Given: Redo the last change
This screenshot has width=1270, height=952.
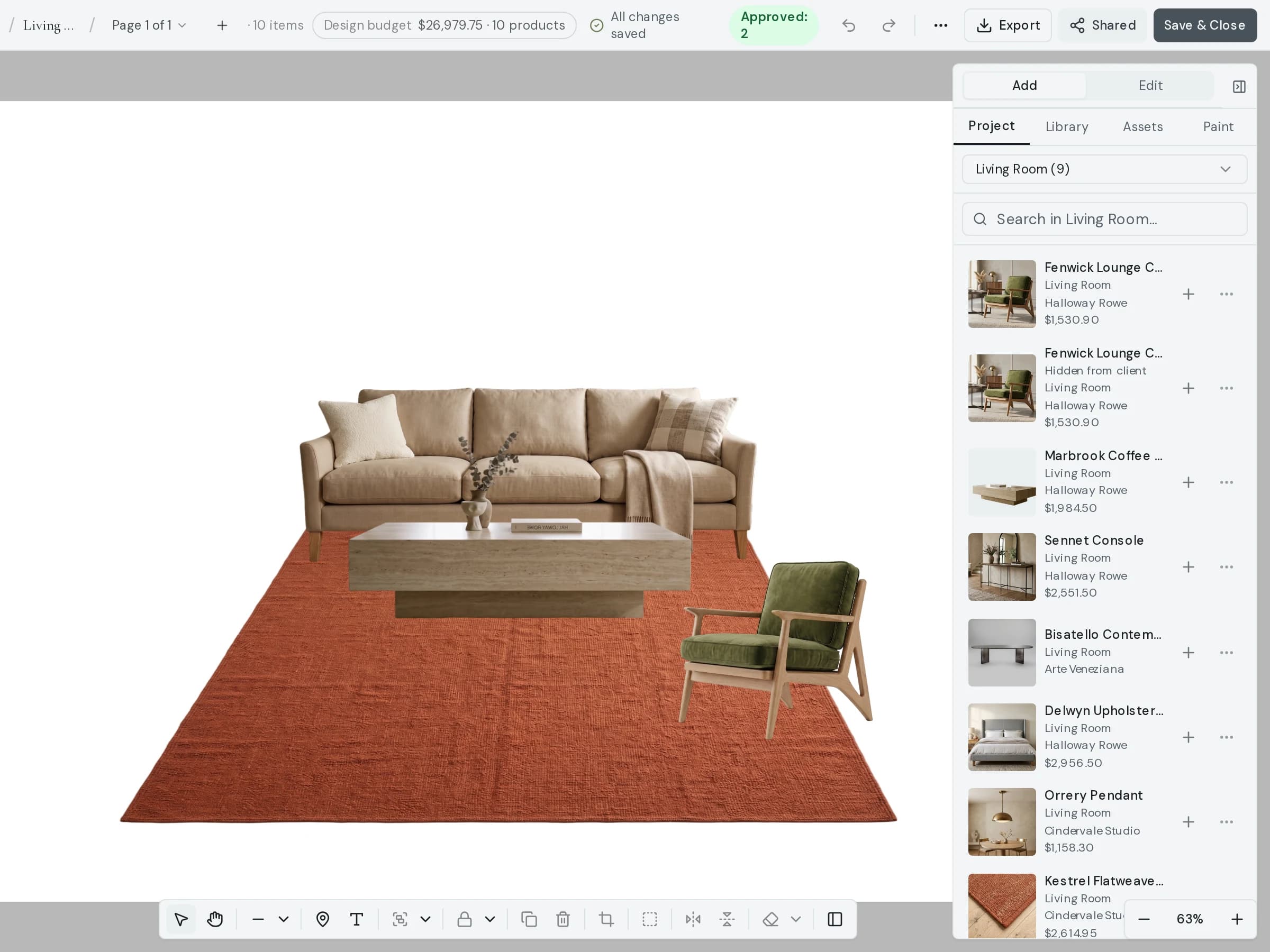Looking at the screenshot, I should pyautogui.click(x=889, y=25).
